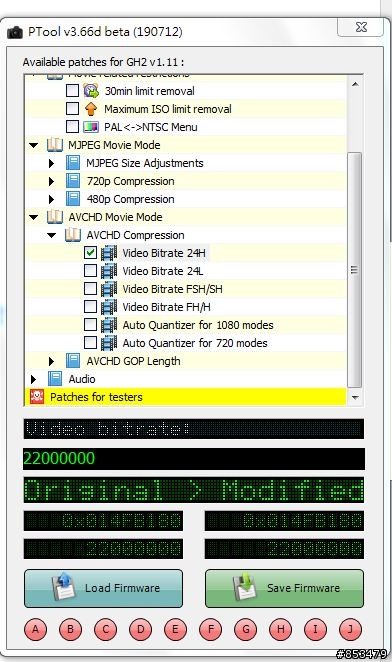Click the open book icon for AVCHD Movie Mode
Viewport: 392px width, 662px height.
click(x=55, y=217)
